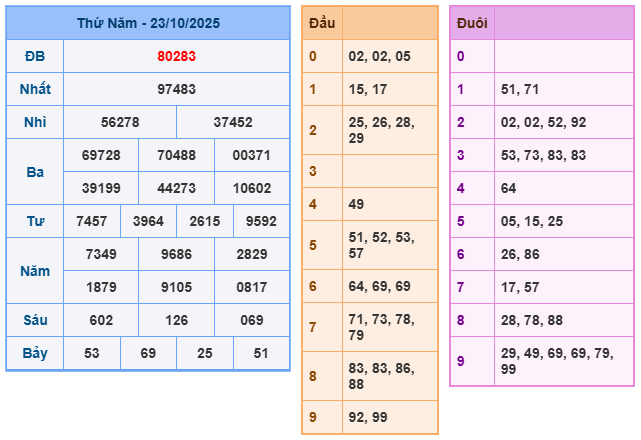Select Đầu values "51, 52, 53, 57"

[x=381, y=245]
